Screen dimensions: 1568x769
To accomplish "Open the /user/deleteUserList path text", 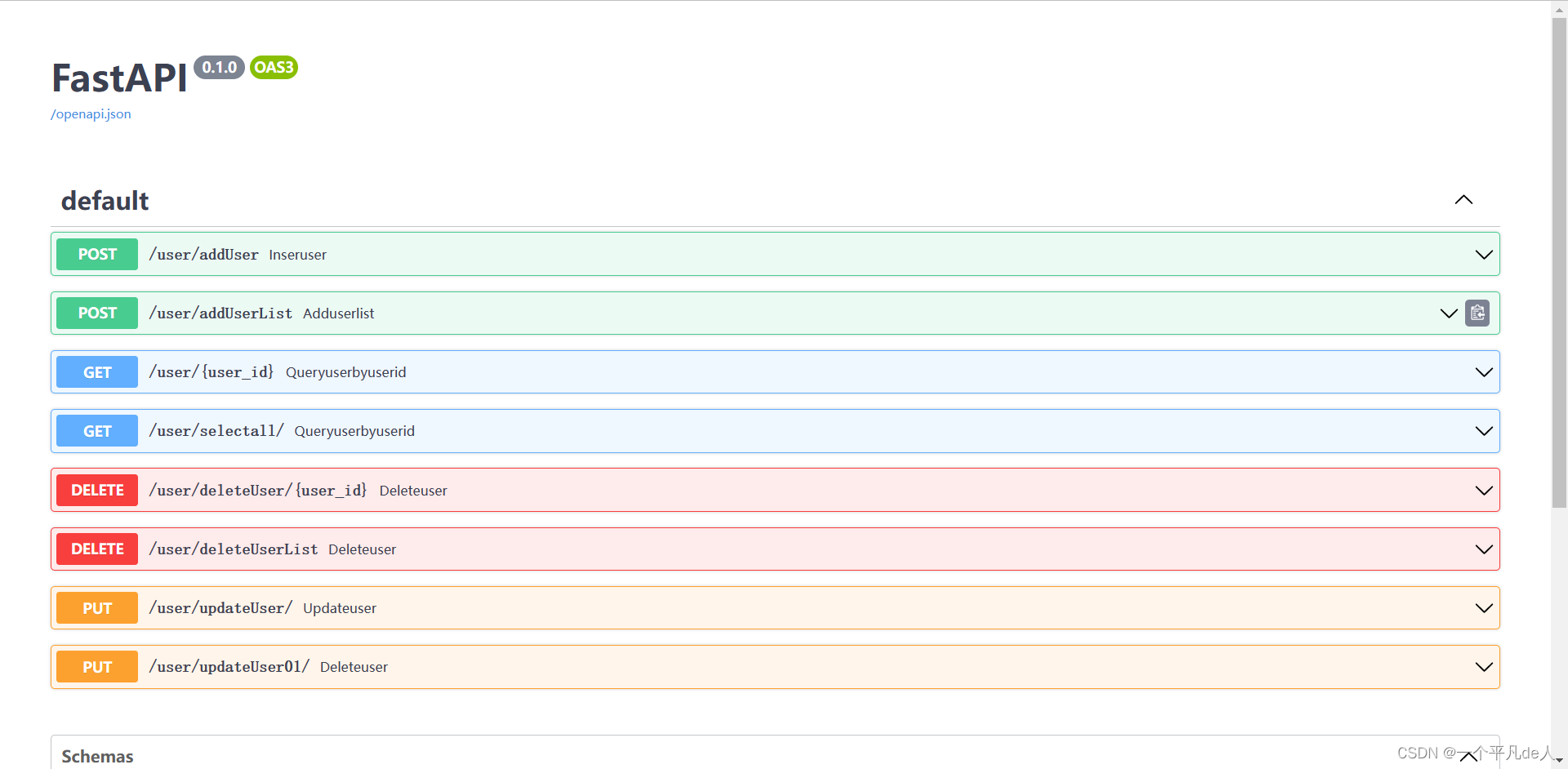I will pos(234,549).
